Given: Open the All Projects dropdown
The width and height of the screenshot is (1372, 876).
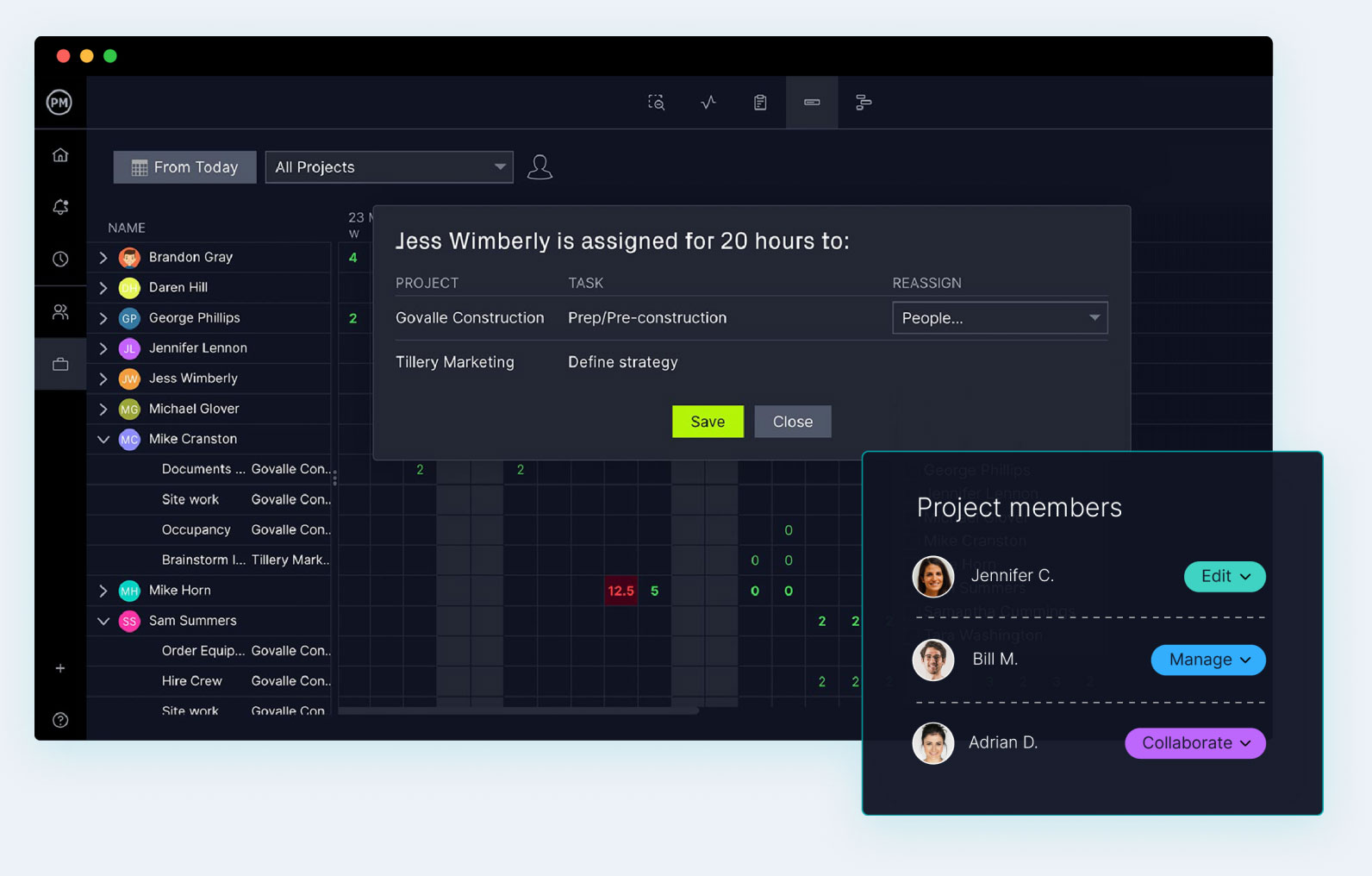Looking at the screenshot, I should (389, 167).
